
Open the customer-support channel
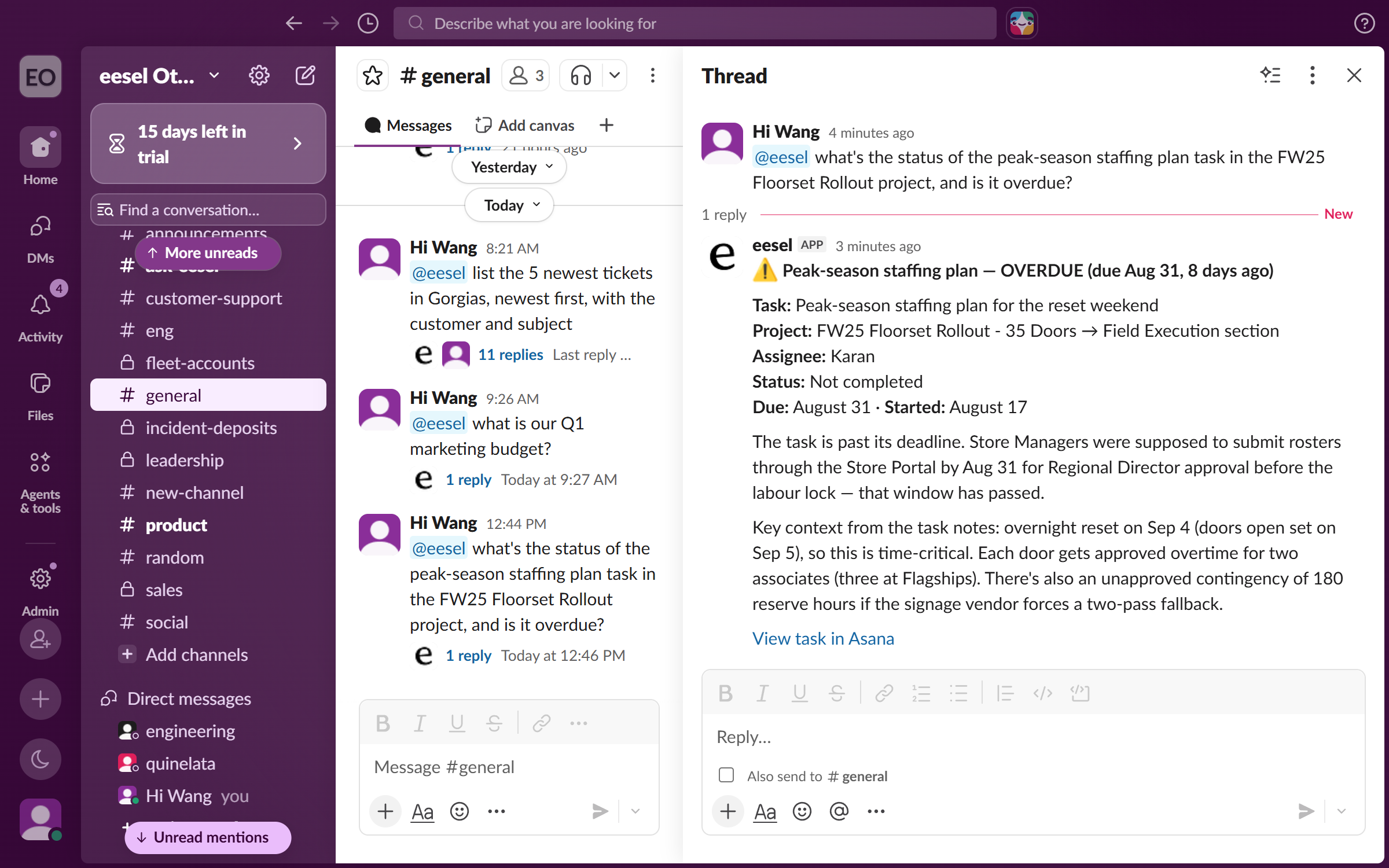click(x=208, y=299)
